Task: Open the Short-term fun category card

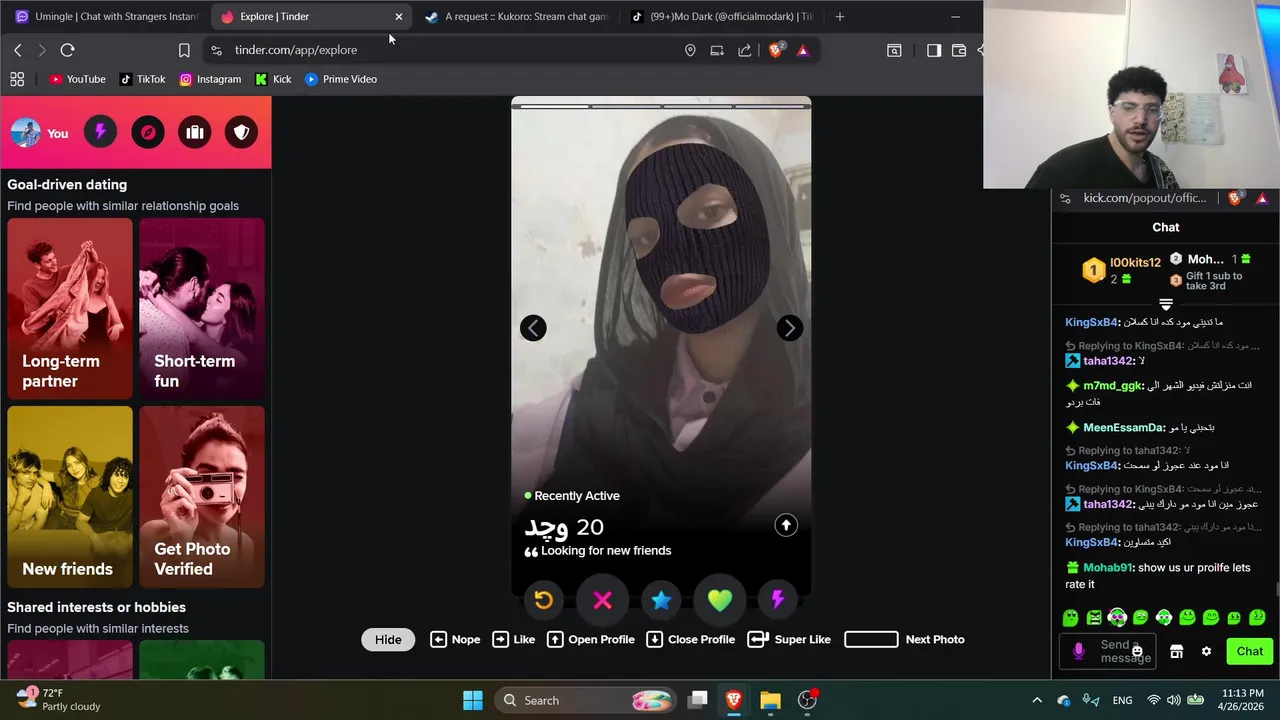Action: point(202,308)
